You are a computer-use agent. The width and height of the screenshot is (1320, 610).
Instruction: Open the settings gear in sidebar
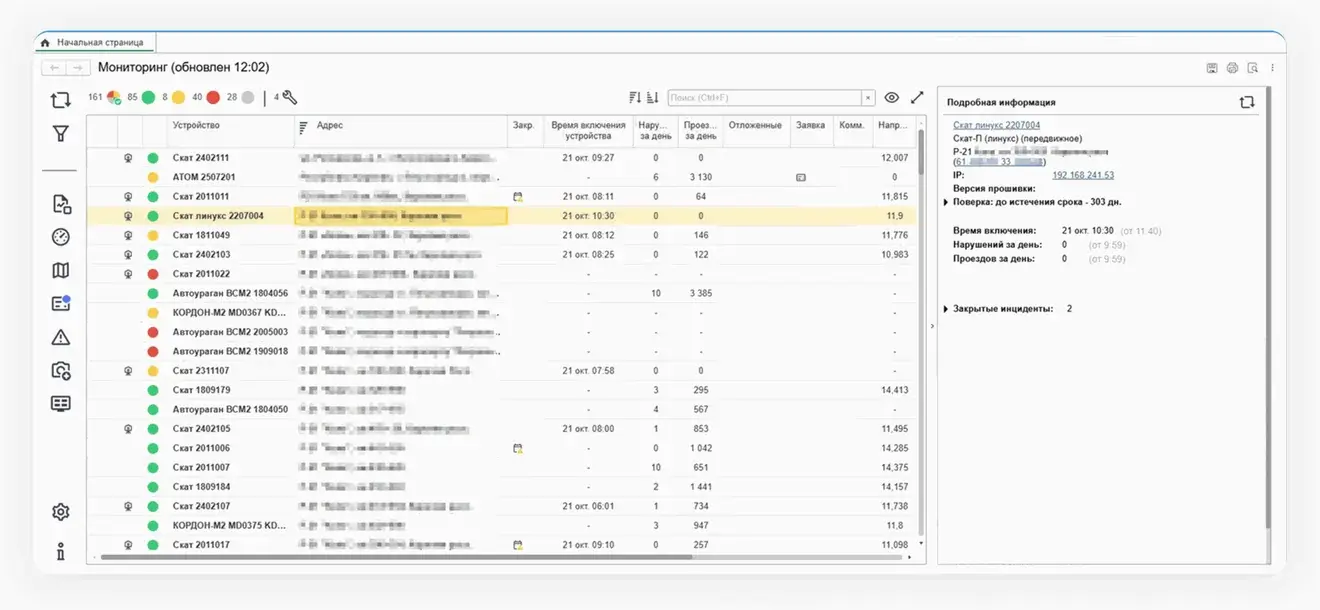(61, 512)
